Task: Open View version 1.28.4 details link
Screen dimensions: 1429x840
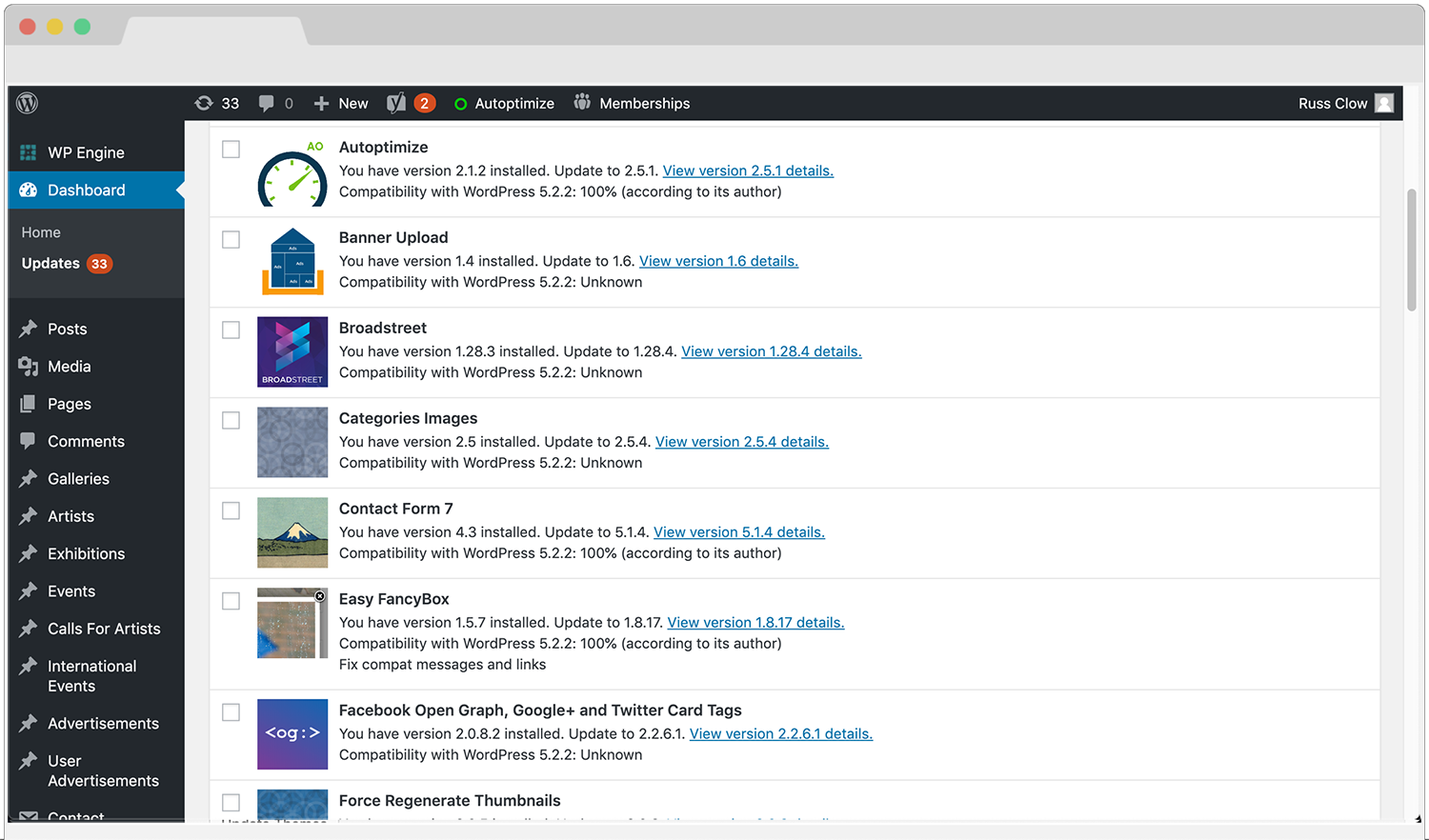Action: pyautogui.click(x=772, y=351)
